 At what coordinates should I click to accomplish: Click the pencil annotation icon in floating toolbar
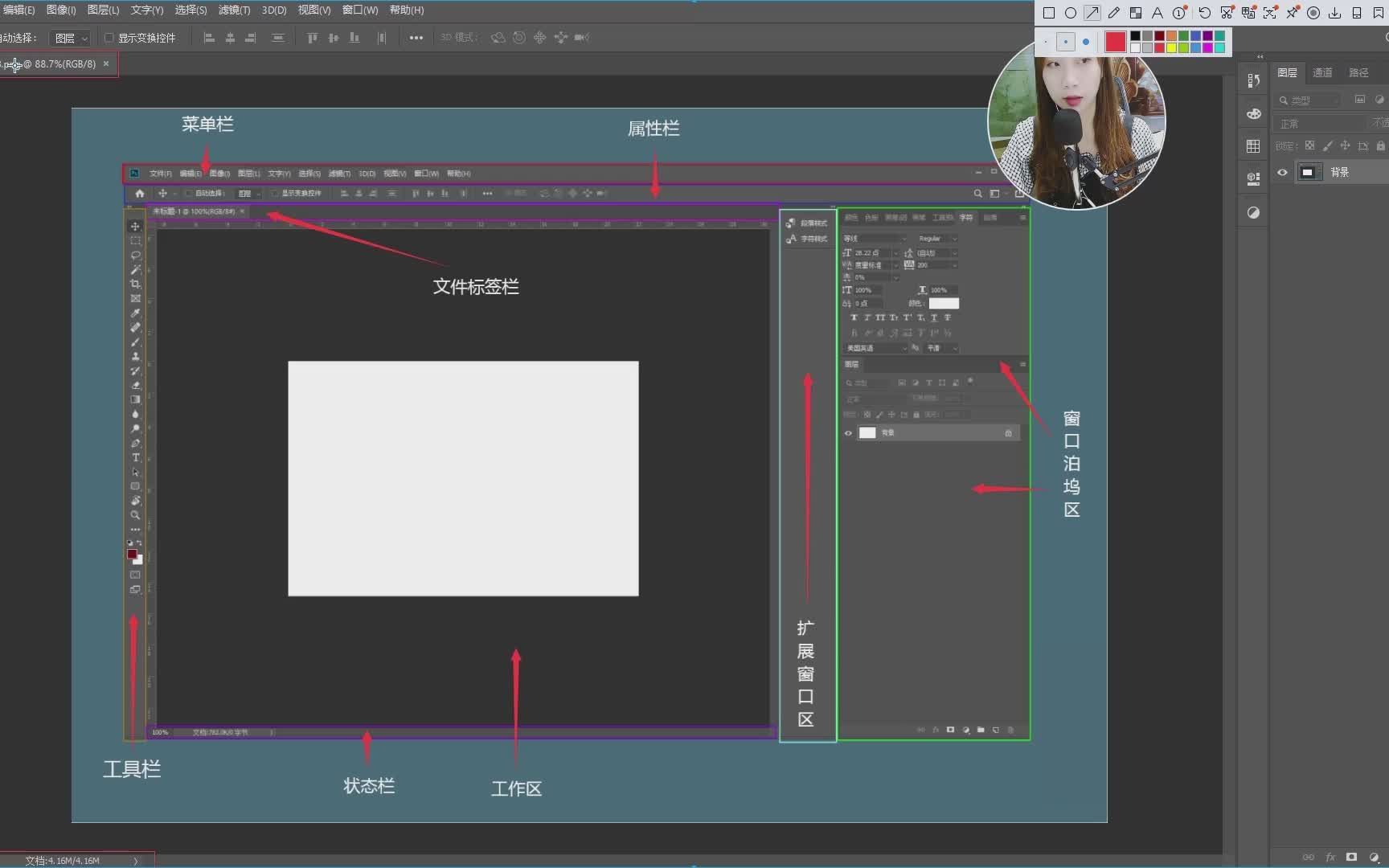coord(1113,12)
